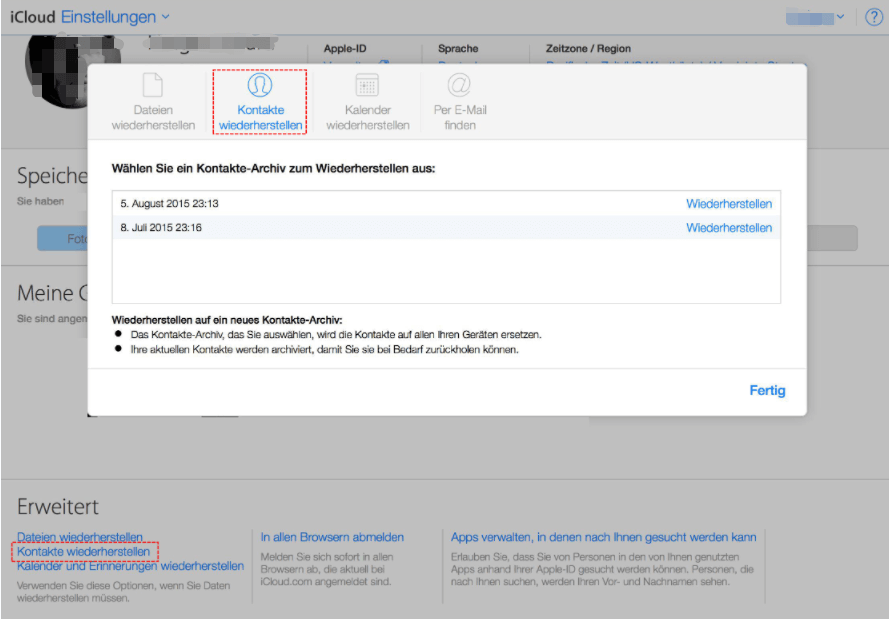Restore the 5. August 2015 contacts archive
This screenshot has height=619, width=889.
tap(728, 204)
